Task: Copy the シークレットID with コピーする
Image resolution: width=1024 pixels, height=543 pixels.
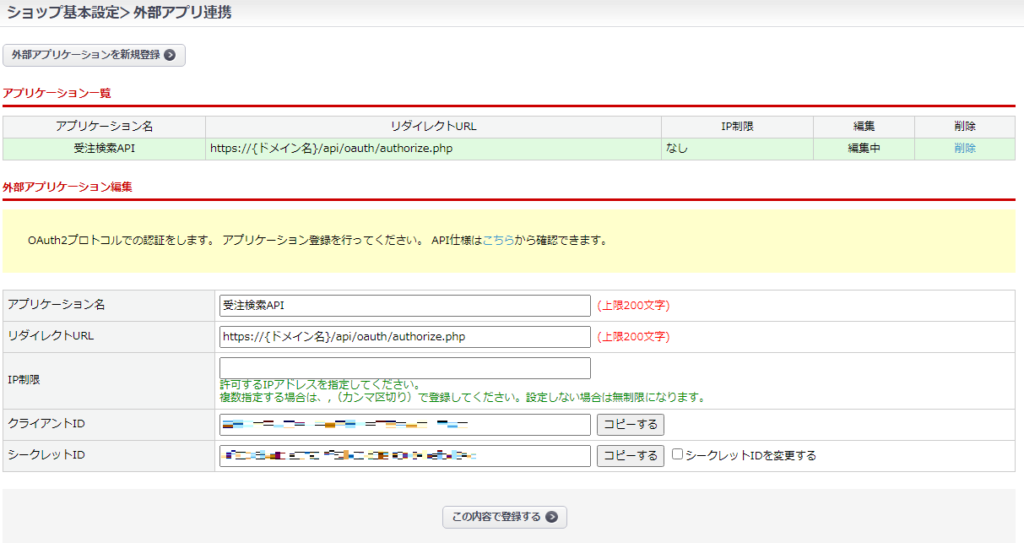Action: point(630,456)
